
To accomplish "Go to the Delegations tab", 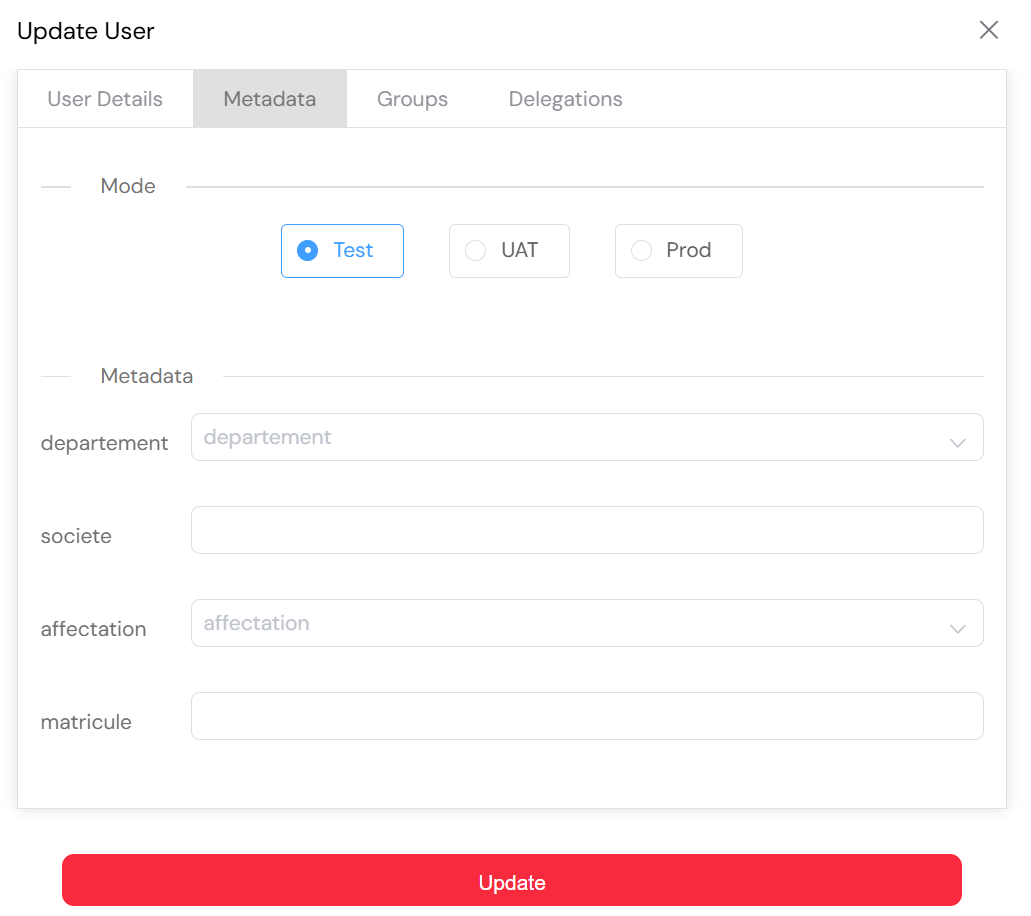I will (x=565, y=99).
